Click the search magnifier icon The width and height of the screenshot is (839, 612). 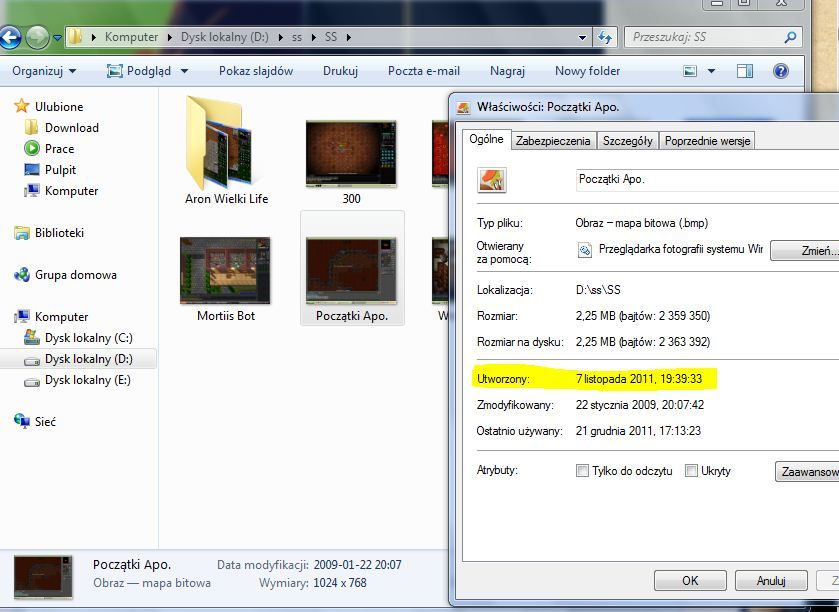(790, 37)
